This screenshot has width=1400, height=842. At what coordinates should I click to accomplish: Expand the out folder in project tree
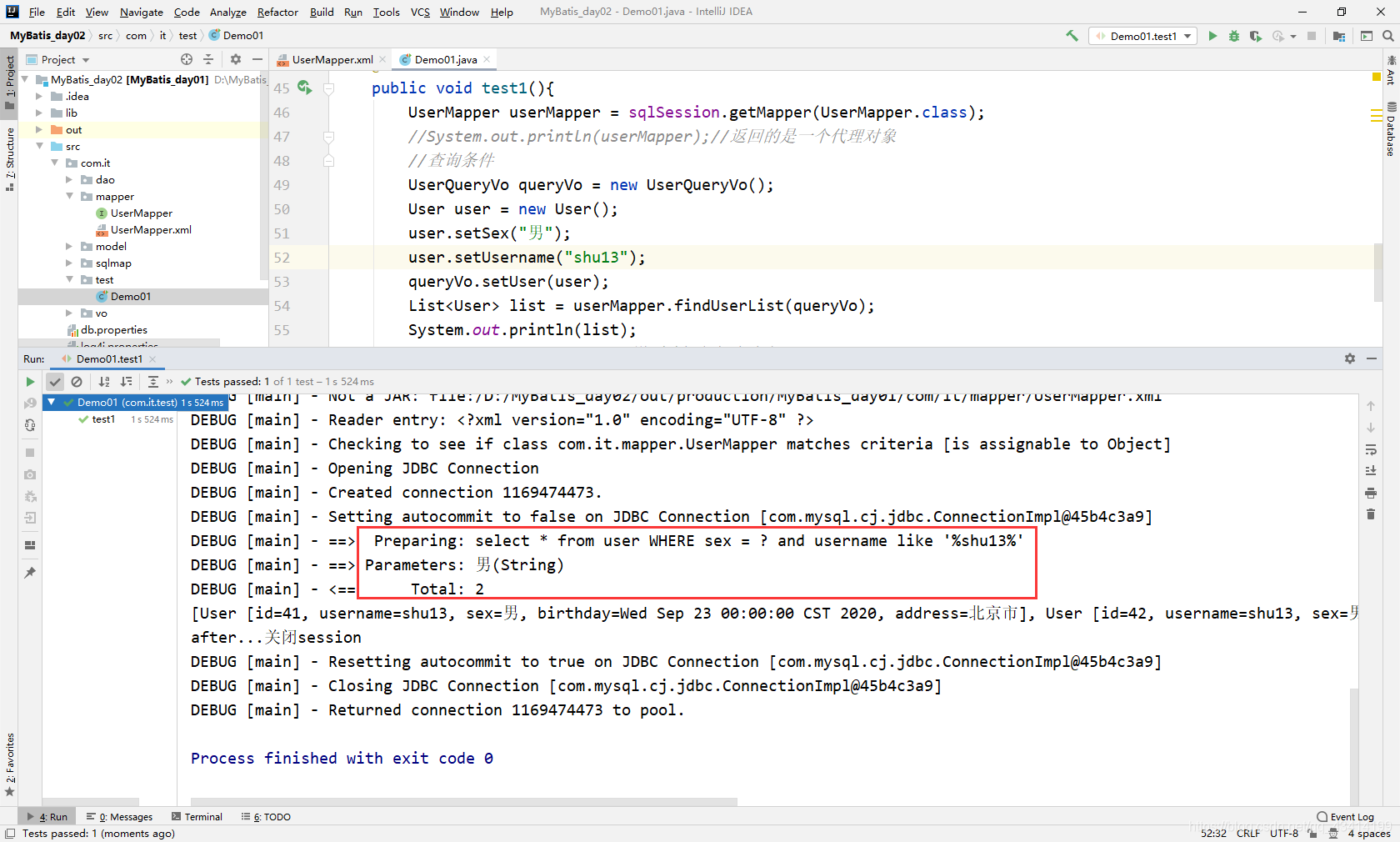coord(38,129)
